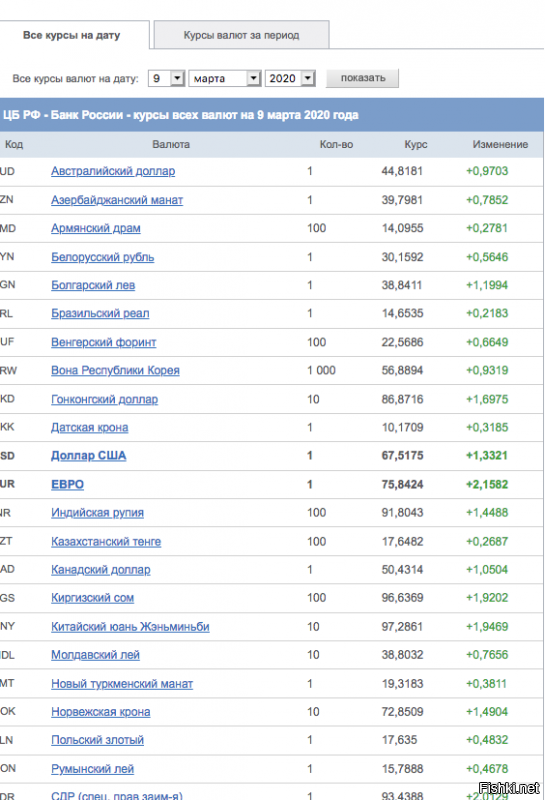
Task: Open the ЕВРО currency link
Action: (x=67, y=484)
